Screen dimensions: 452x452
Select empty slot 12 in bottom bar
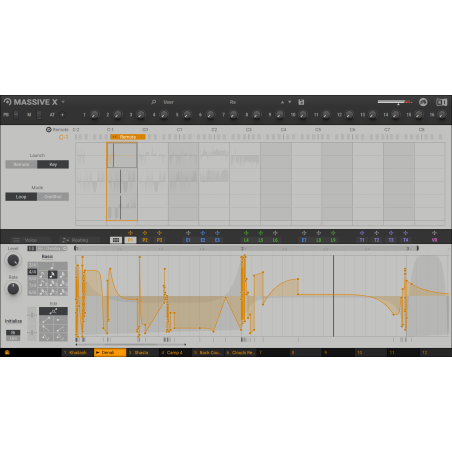[436, 352]
